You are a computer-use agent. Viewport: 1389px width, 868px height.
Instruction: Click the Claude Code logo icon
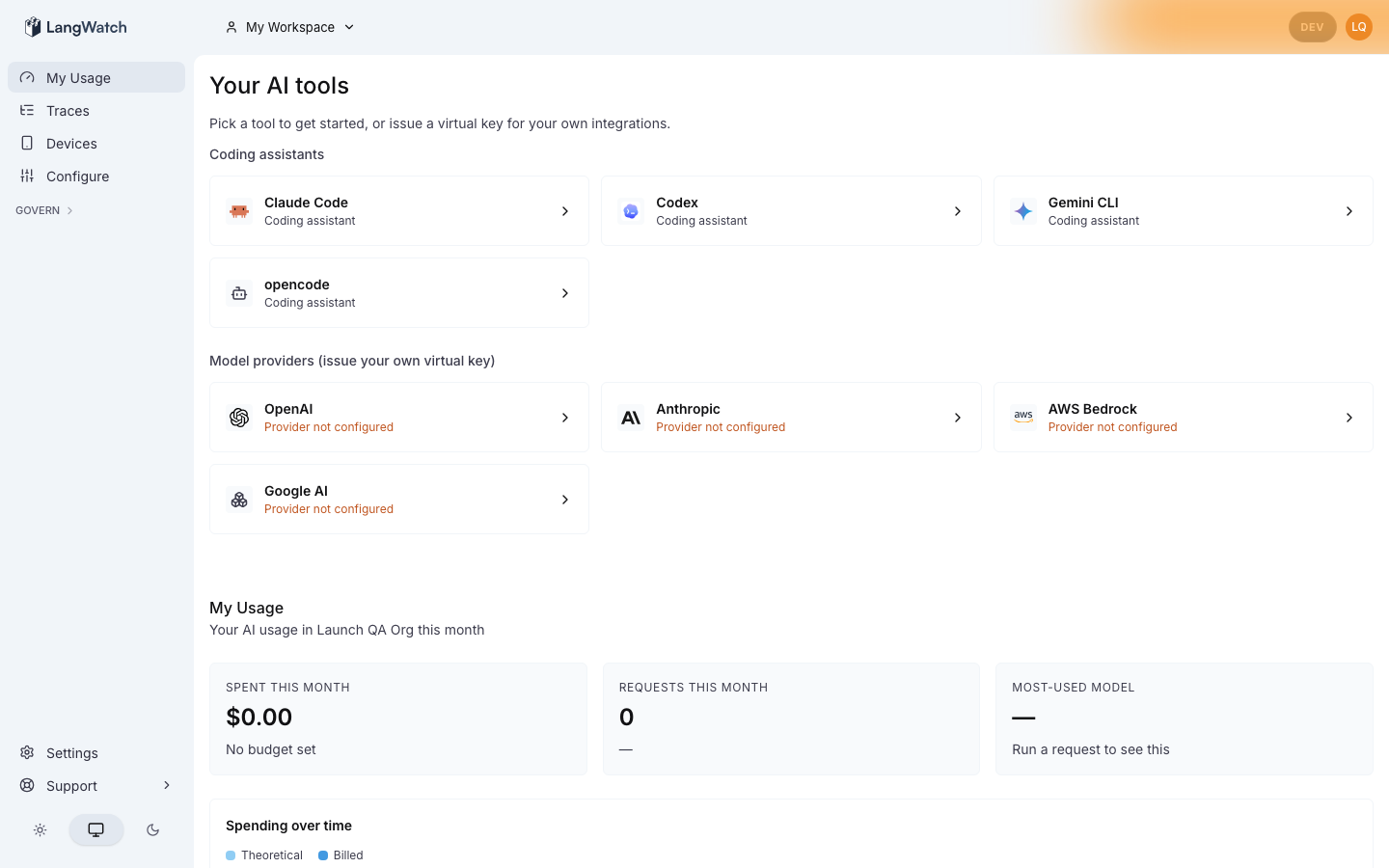click(x=239, y=211)
